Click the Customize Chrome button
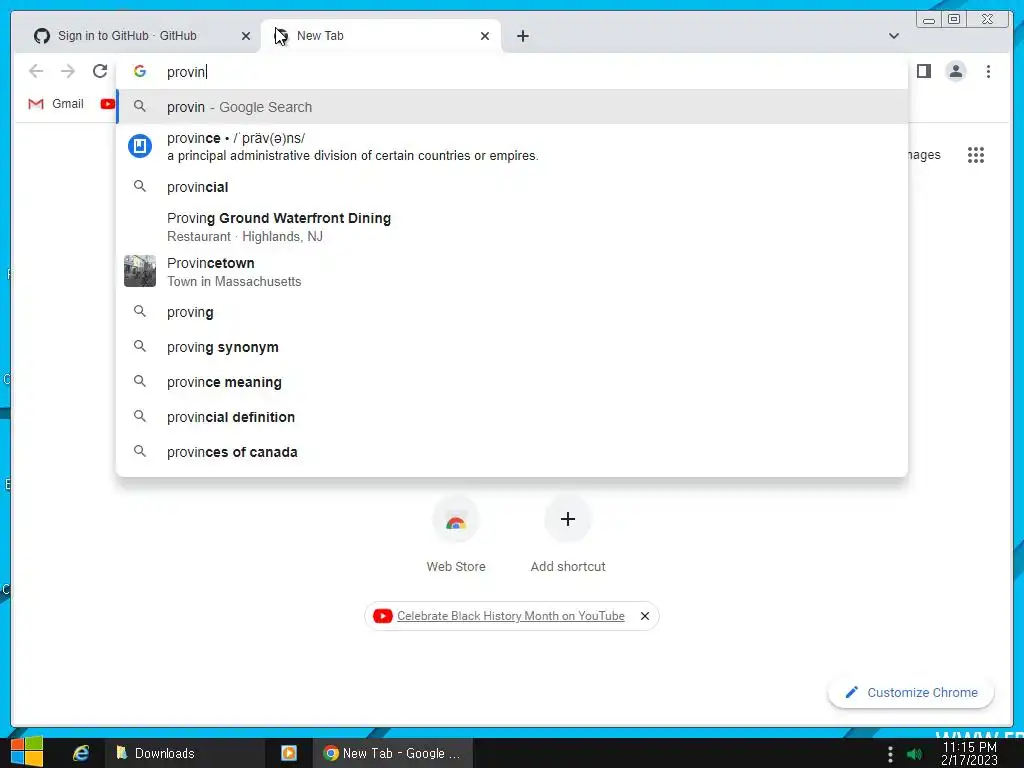1024x768 pixels. [x=911, y=692]
